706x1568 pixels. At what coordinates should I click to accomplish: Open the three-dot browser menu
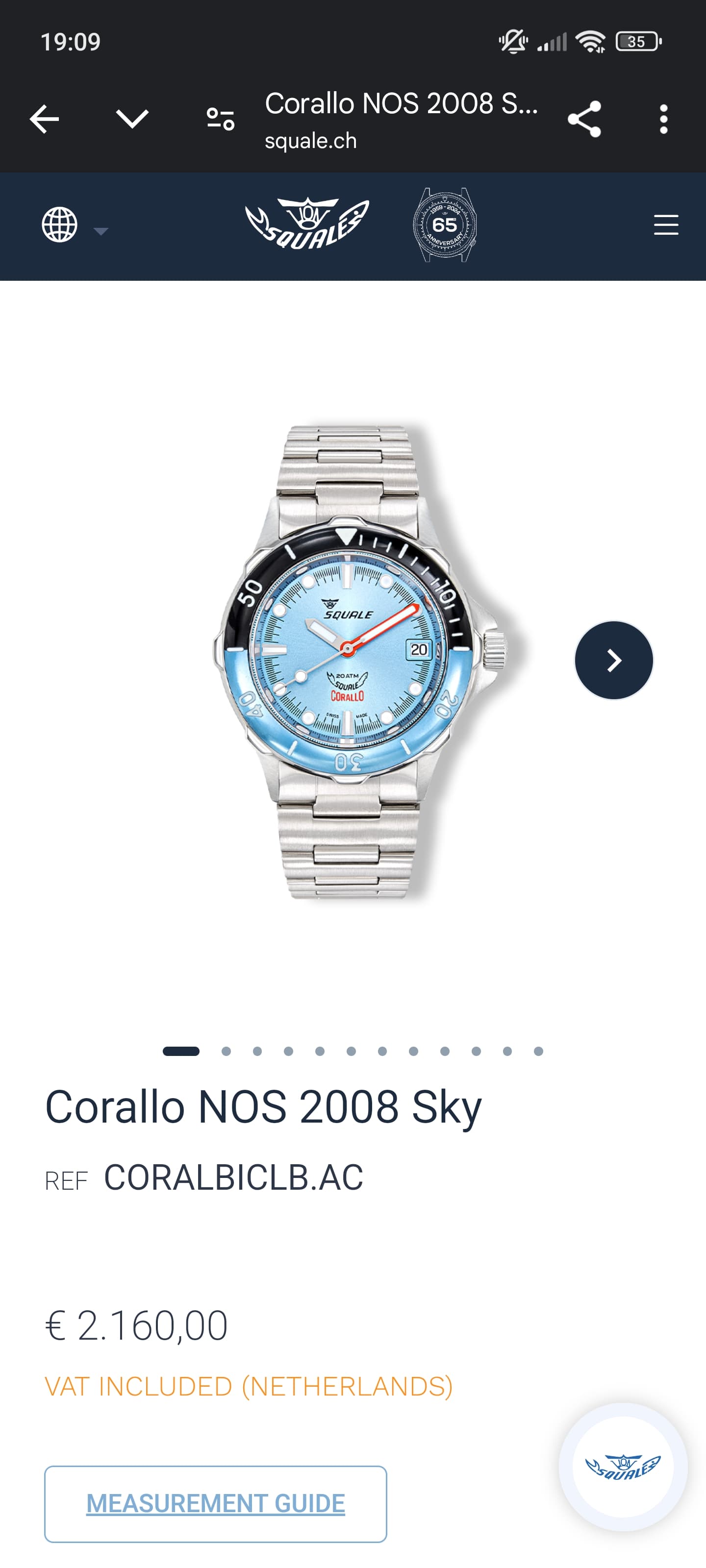(663, 119)
